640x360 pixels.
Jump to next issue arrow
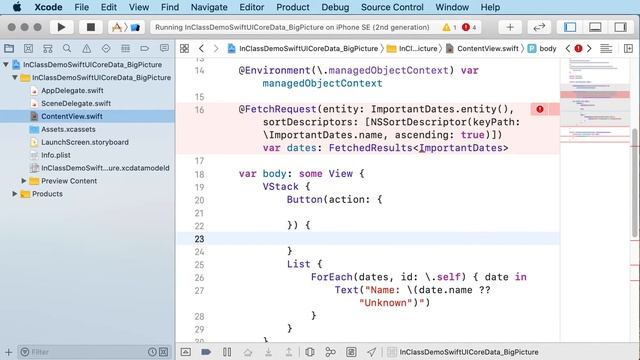[589, 49]
